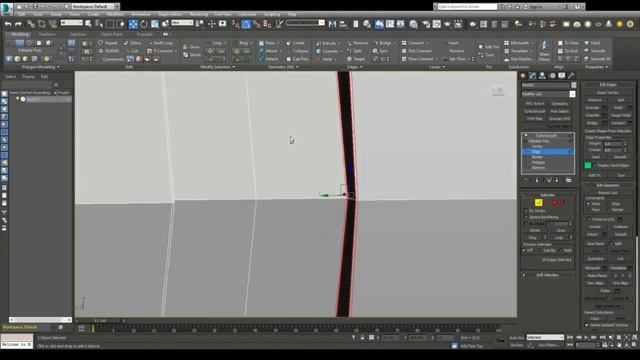Toggle the Ignore Backfacing checkbox
The width and height of the screenshot is (640, 360).
(526, 217)
